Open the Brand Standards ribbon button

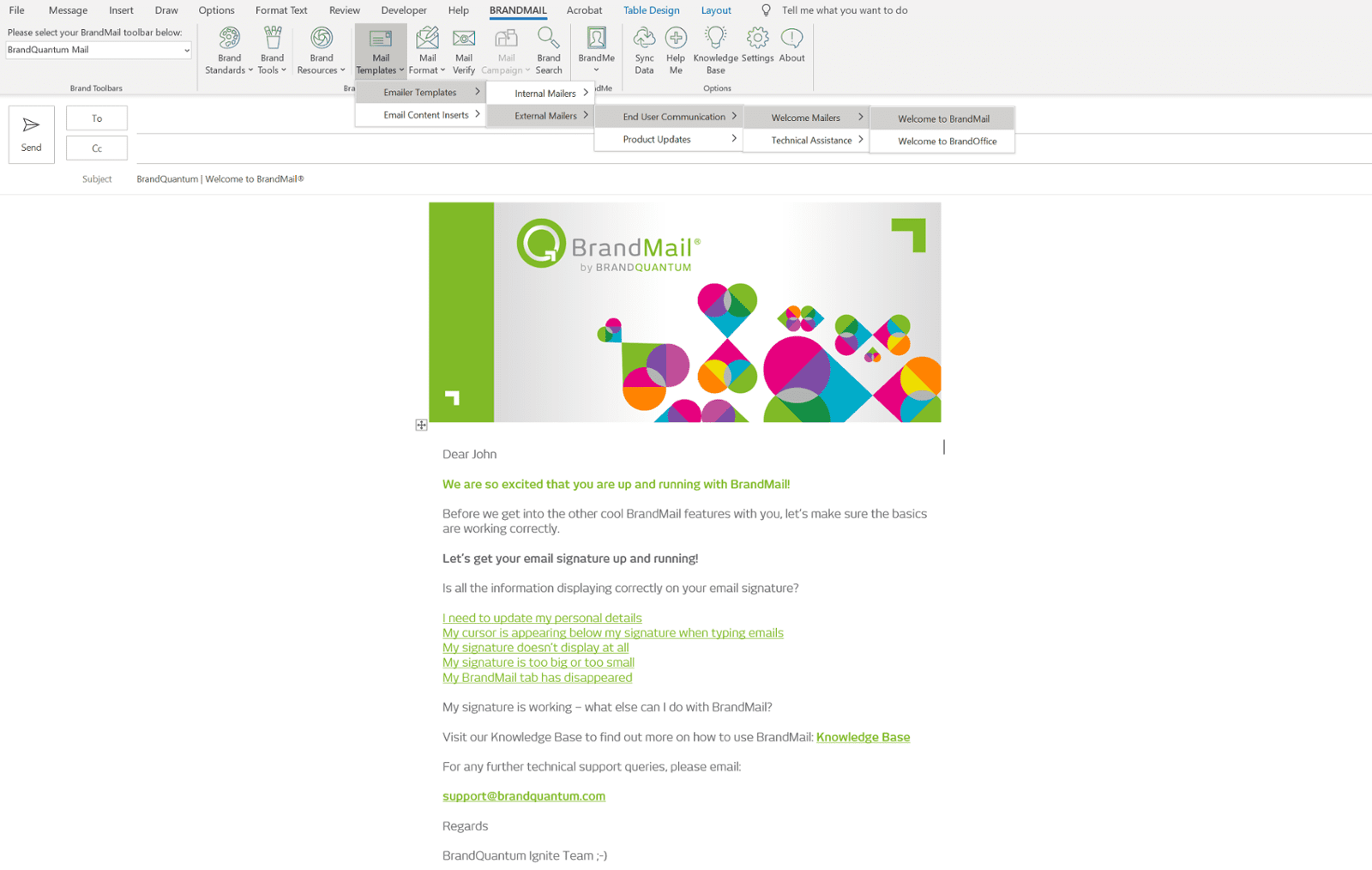[x=229, y=50]
